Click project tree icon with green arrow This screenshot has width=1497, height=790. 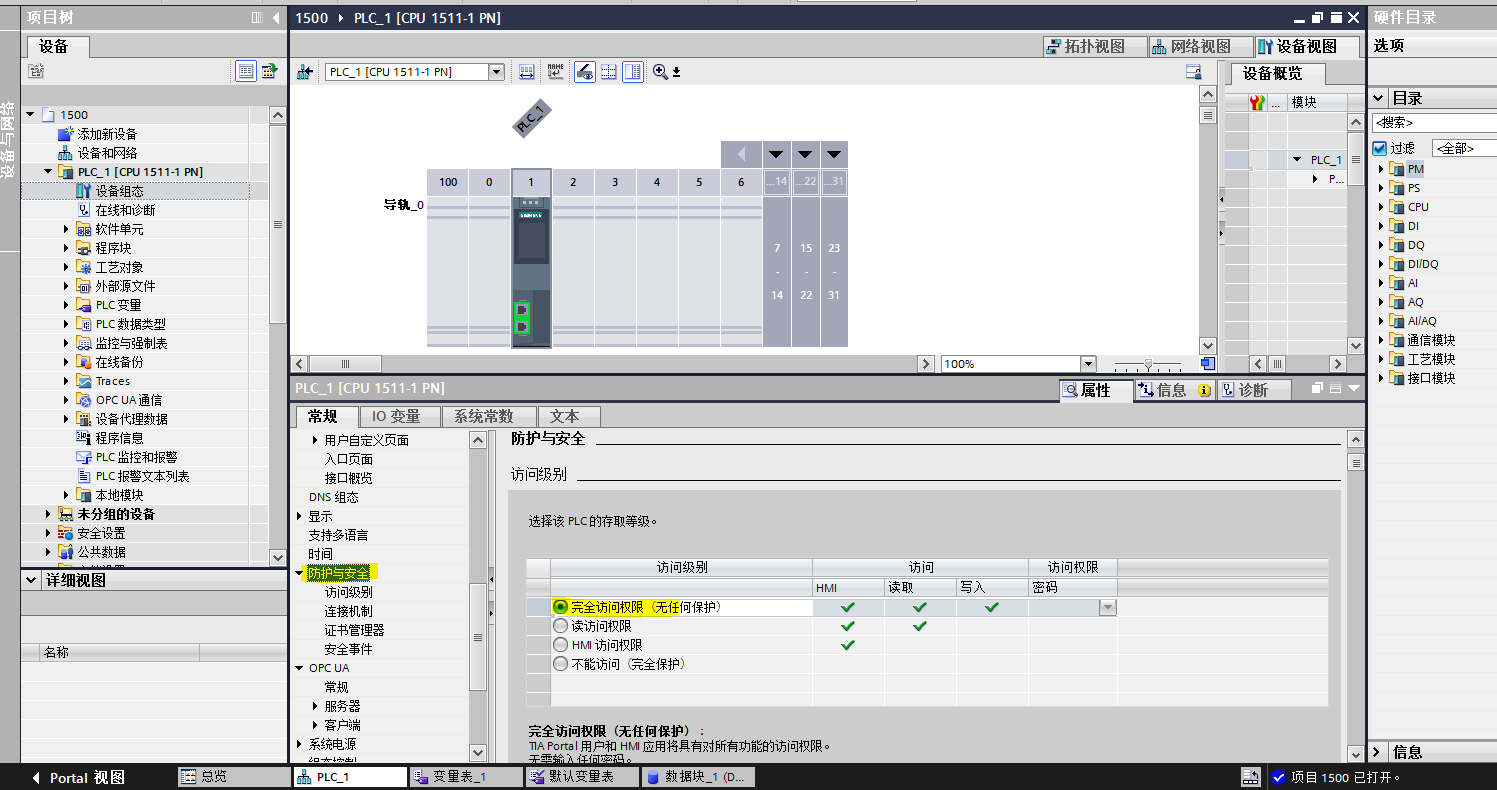coord(269,71)
